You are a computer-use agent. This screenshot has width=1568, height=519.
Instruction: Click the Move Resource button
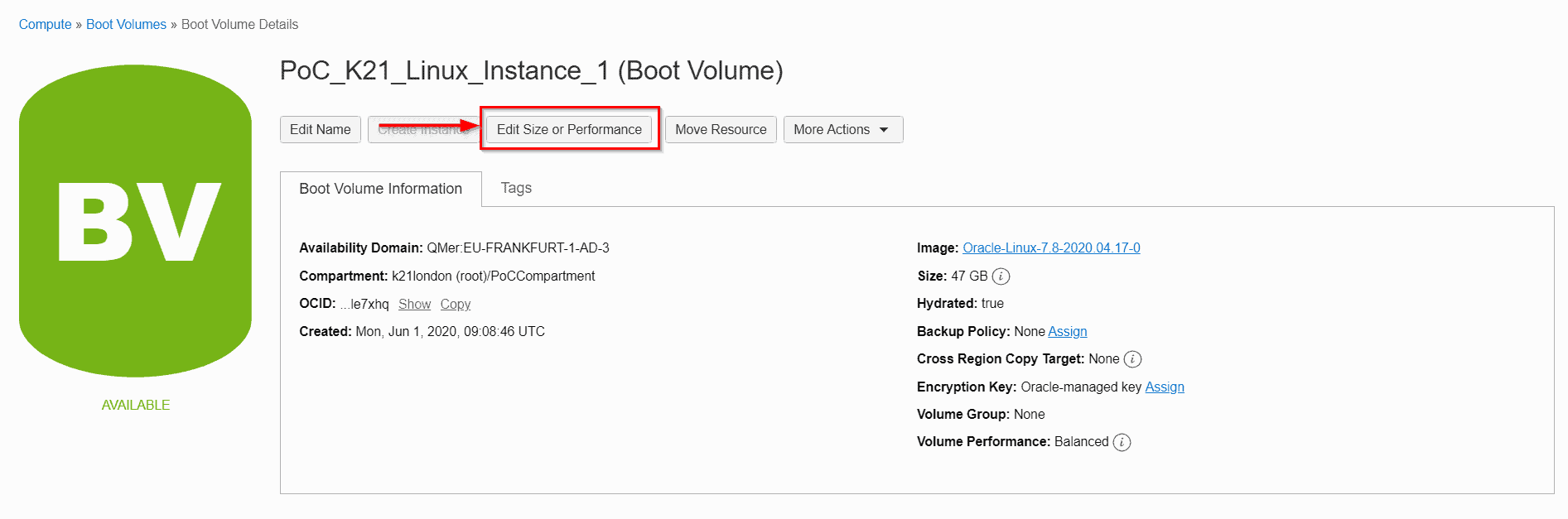pos(720,129)
